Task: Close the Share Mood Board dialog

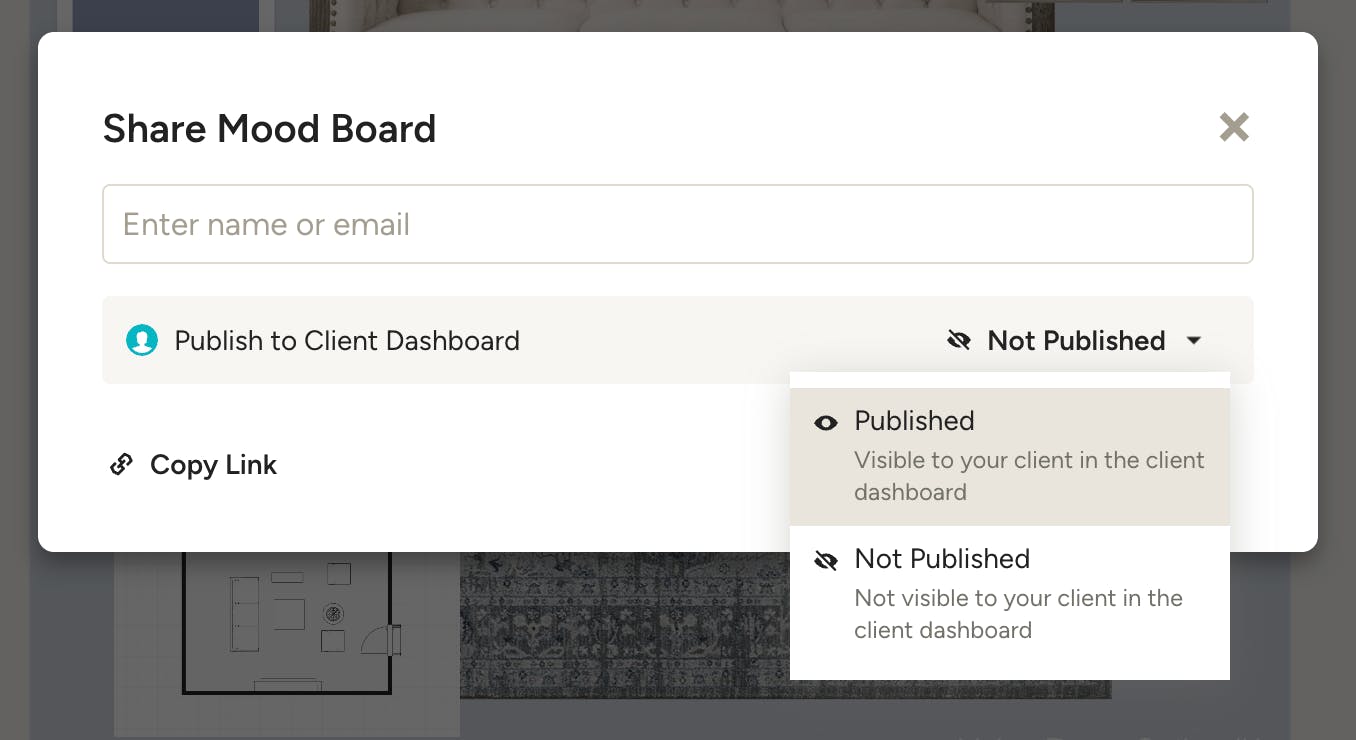Action: coord(1234,127)
